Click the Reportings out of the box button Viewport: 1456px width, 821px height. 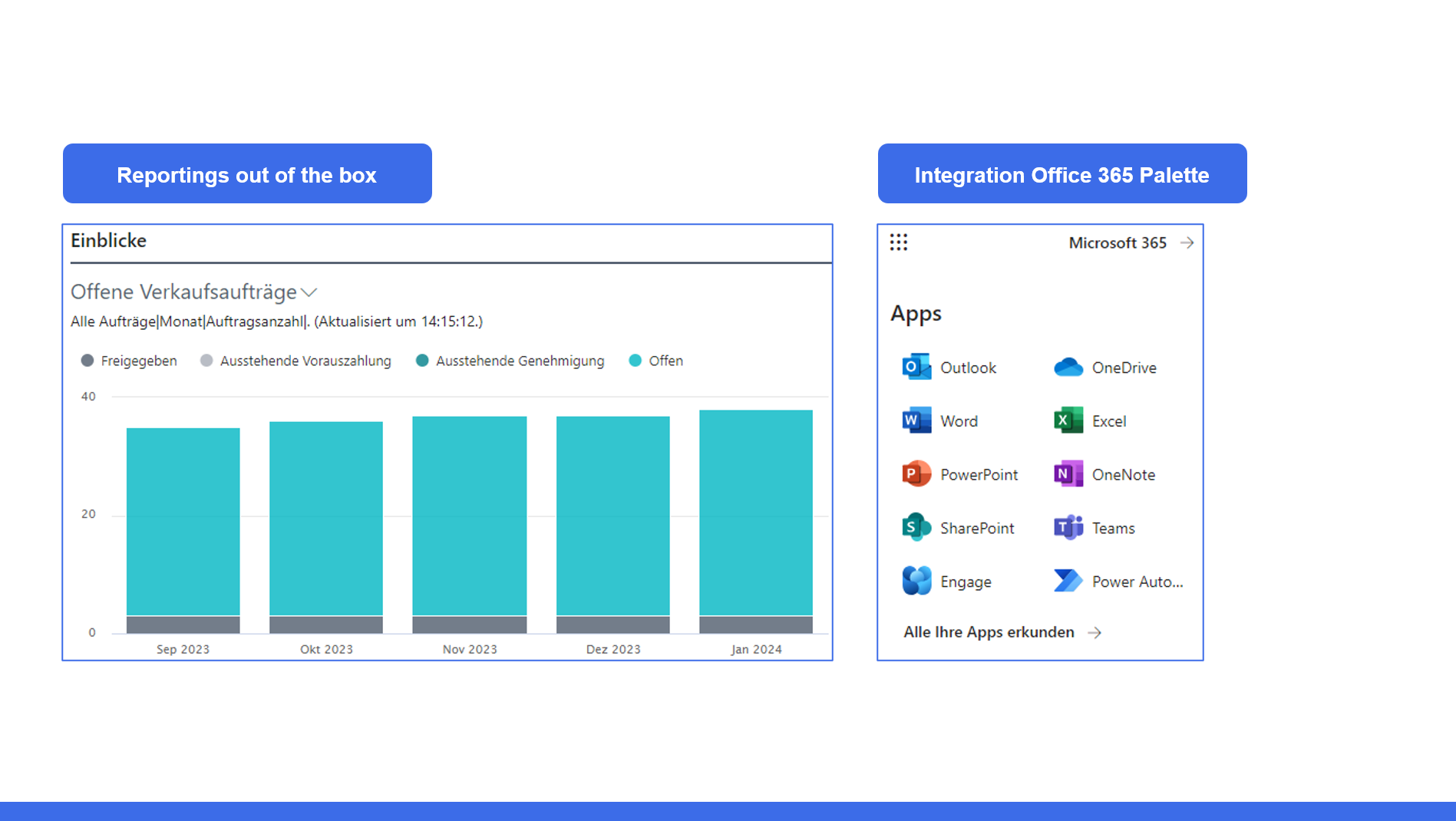tap(247, 173)
